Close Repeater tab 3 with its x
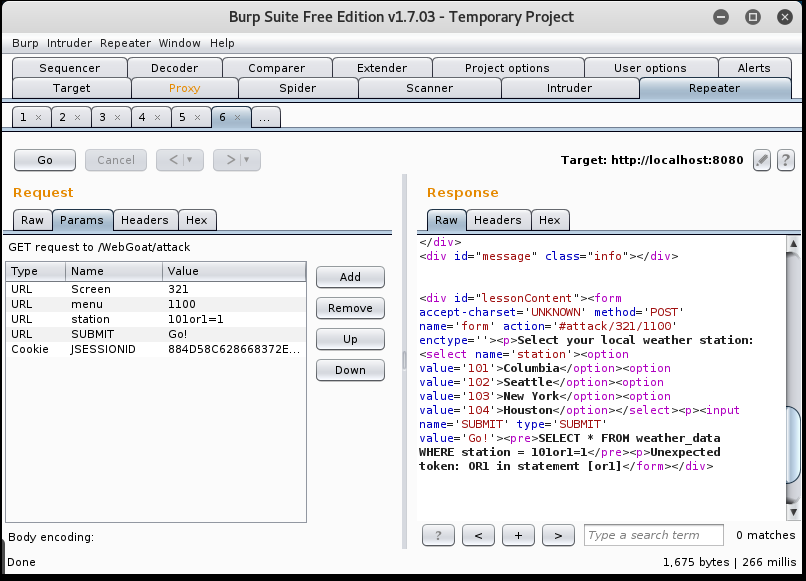 coord(117,118)
